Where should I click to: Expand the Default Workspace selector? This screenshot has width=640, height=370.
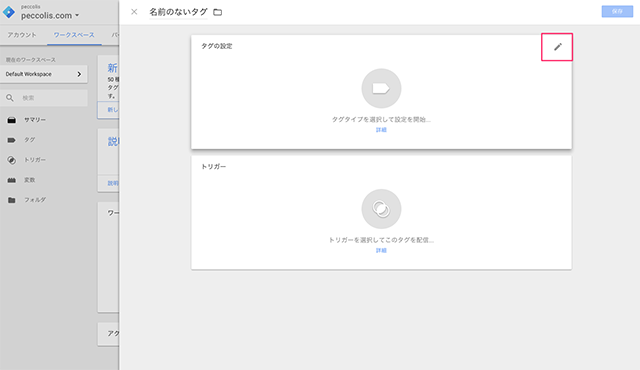pos(44,74)
